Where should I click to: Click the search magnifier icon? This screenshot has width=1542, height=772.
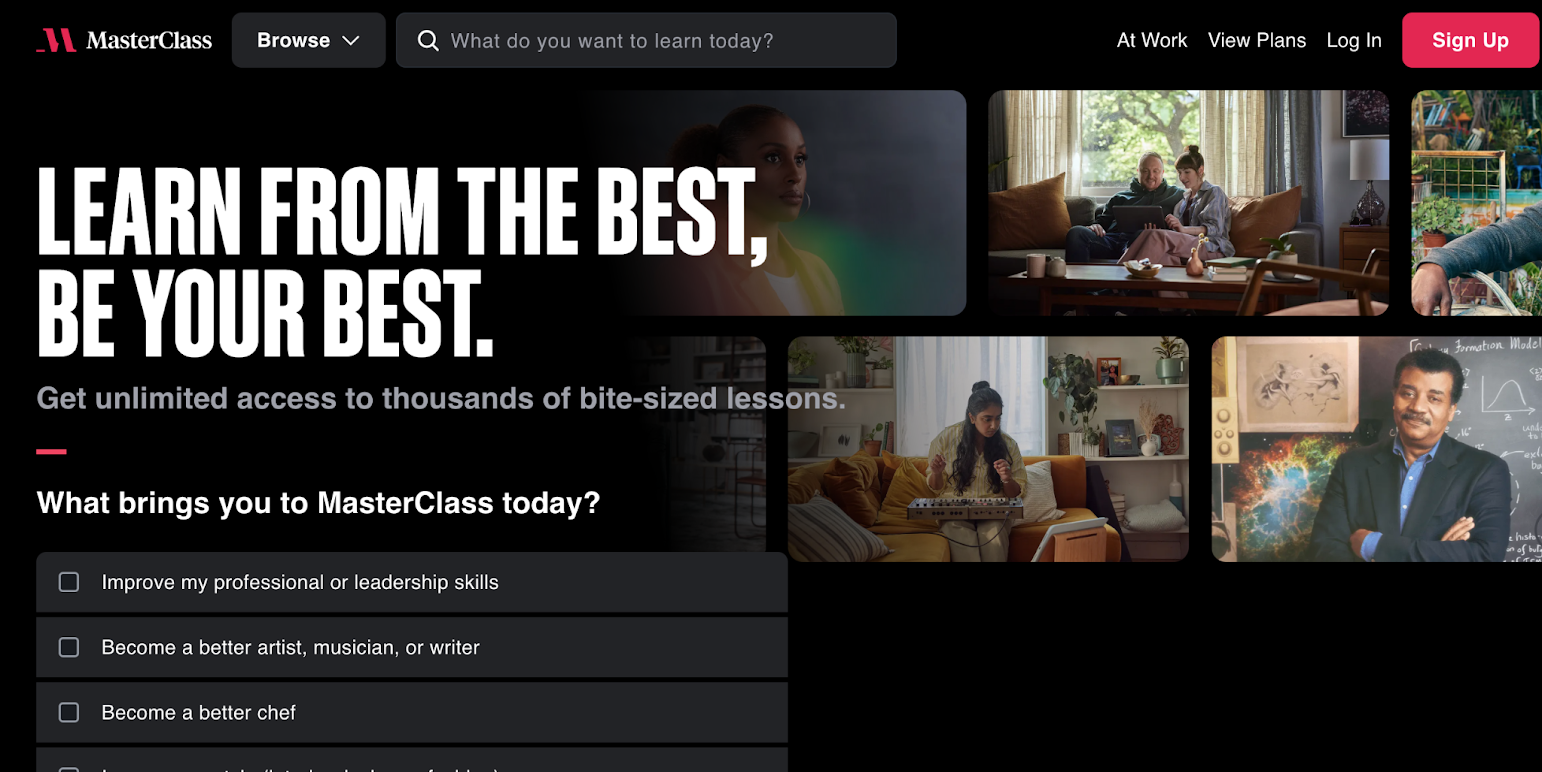[x=428, y=41]
